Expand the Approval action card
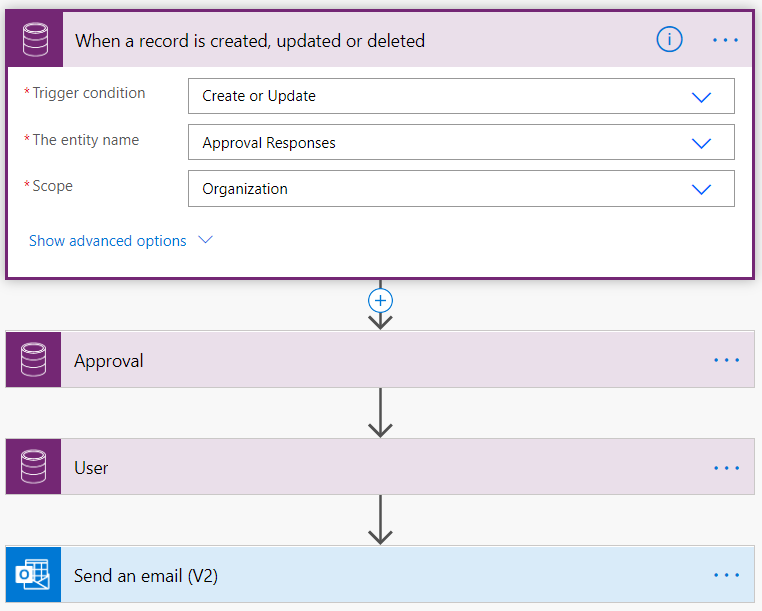 [x=380, y=360]
